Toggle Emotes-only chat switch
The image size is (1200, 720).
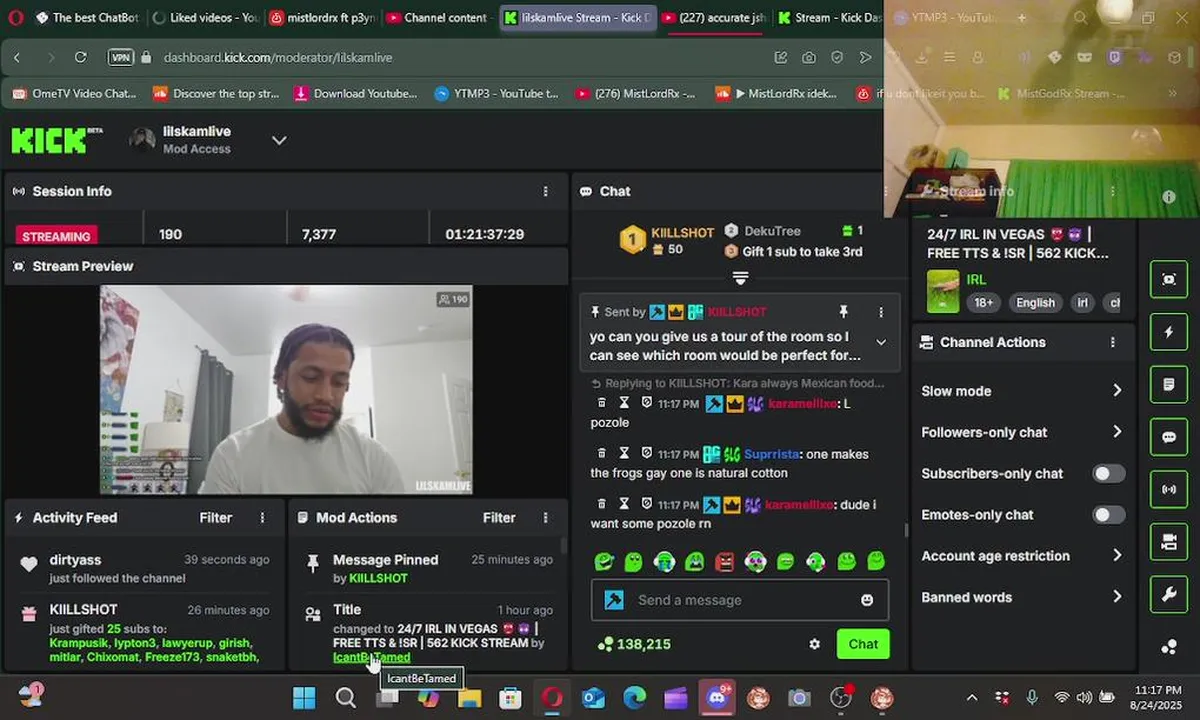tap(1108, 515)
